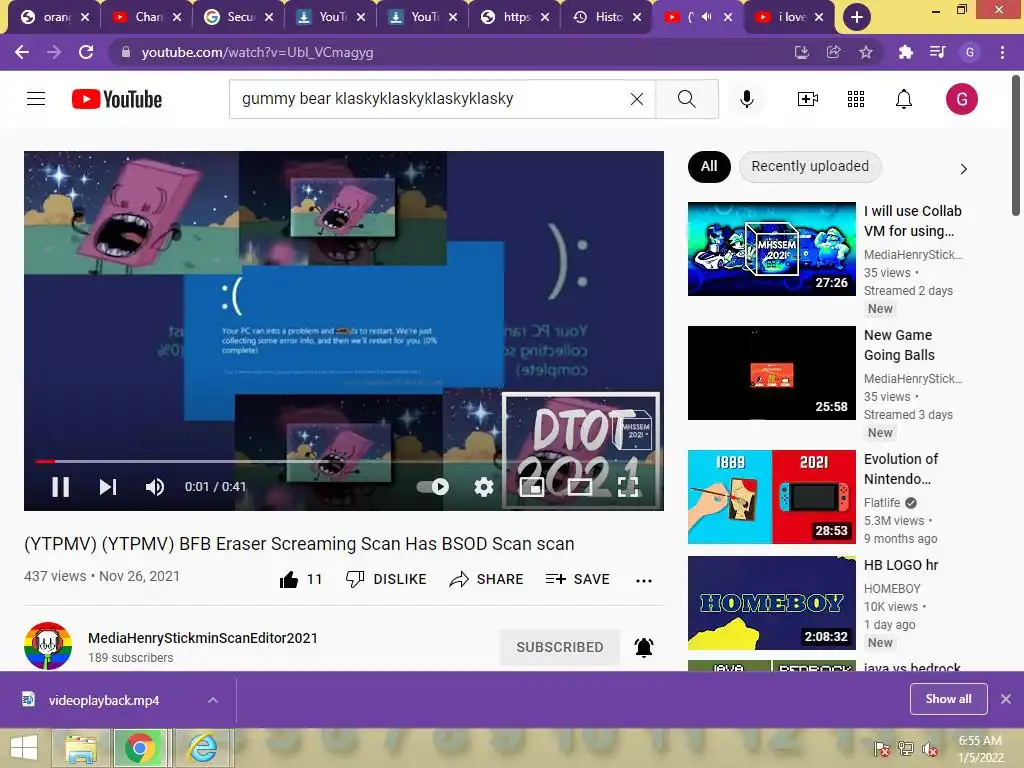The image size is (1024, 768).
Task: Bookmark this page with star
Action: click(866, 52)
